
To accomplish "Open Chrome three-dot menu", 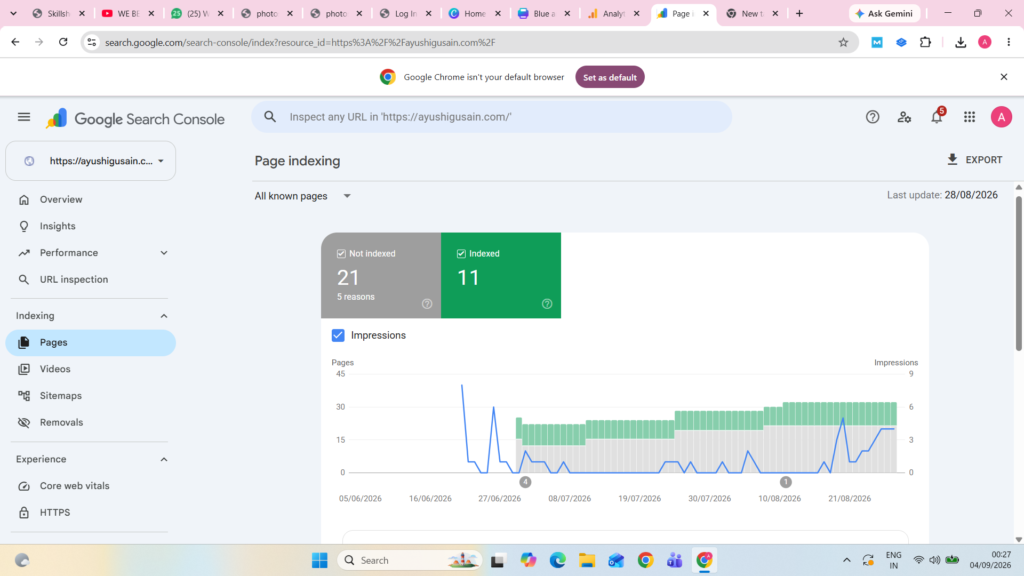I will [x=1009, y=42].
